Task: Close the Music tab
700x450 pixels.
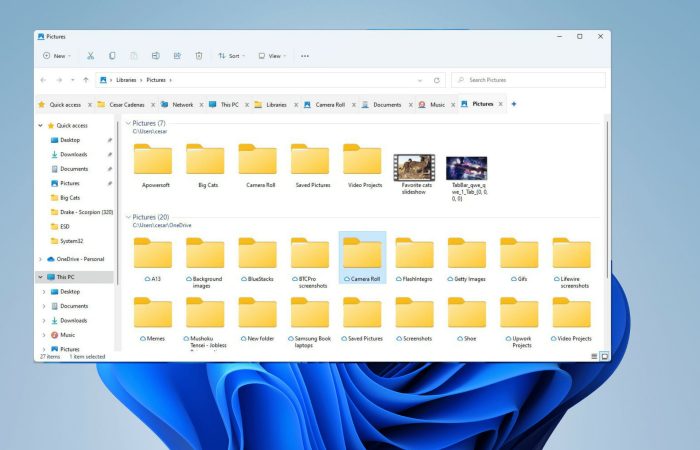Action: click(x=453, y=105)
